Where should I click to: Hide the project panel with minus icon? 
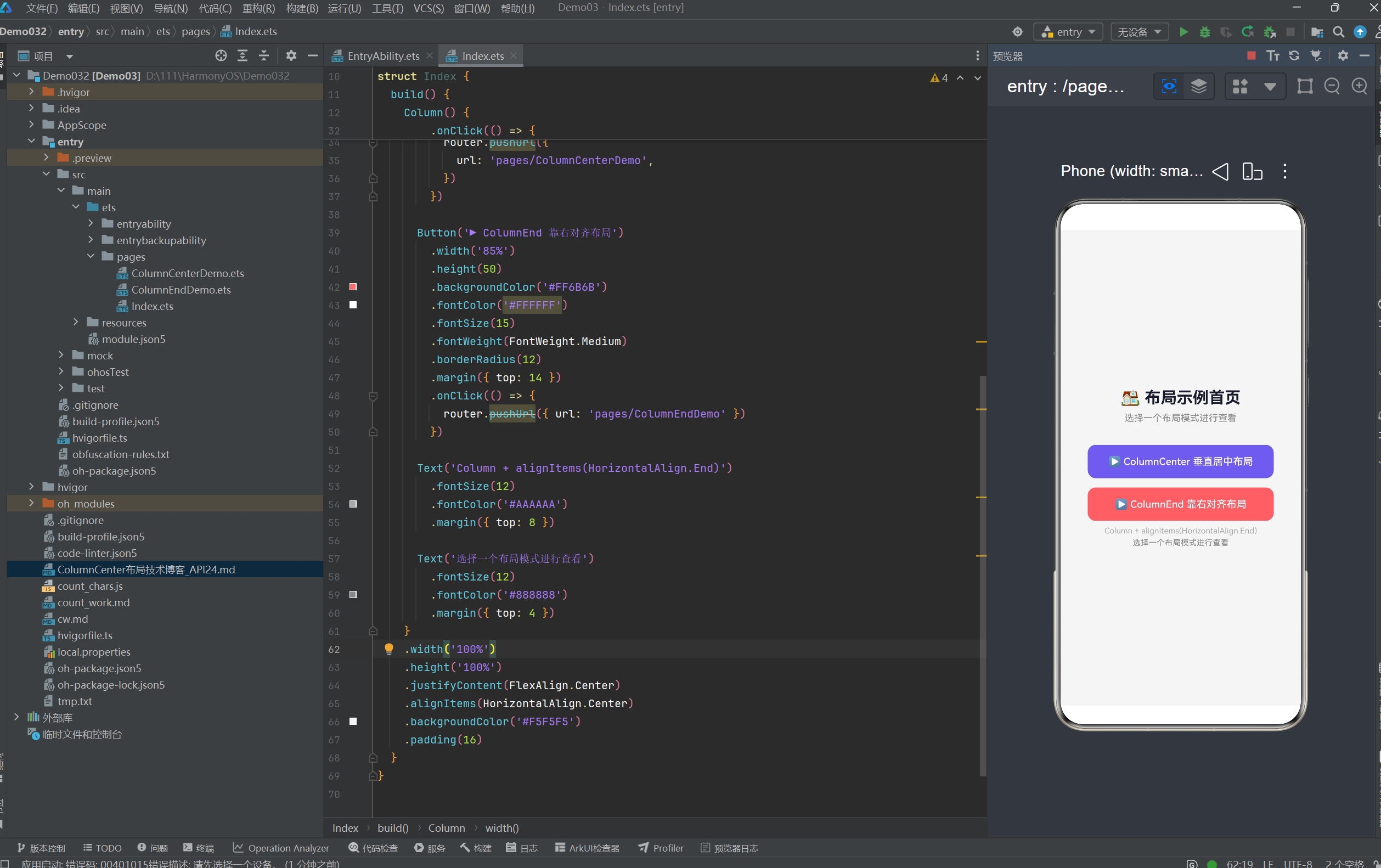[313, 55]
